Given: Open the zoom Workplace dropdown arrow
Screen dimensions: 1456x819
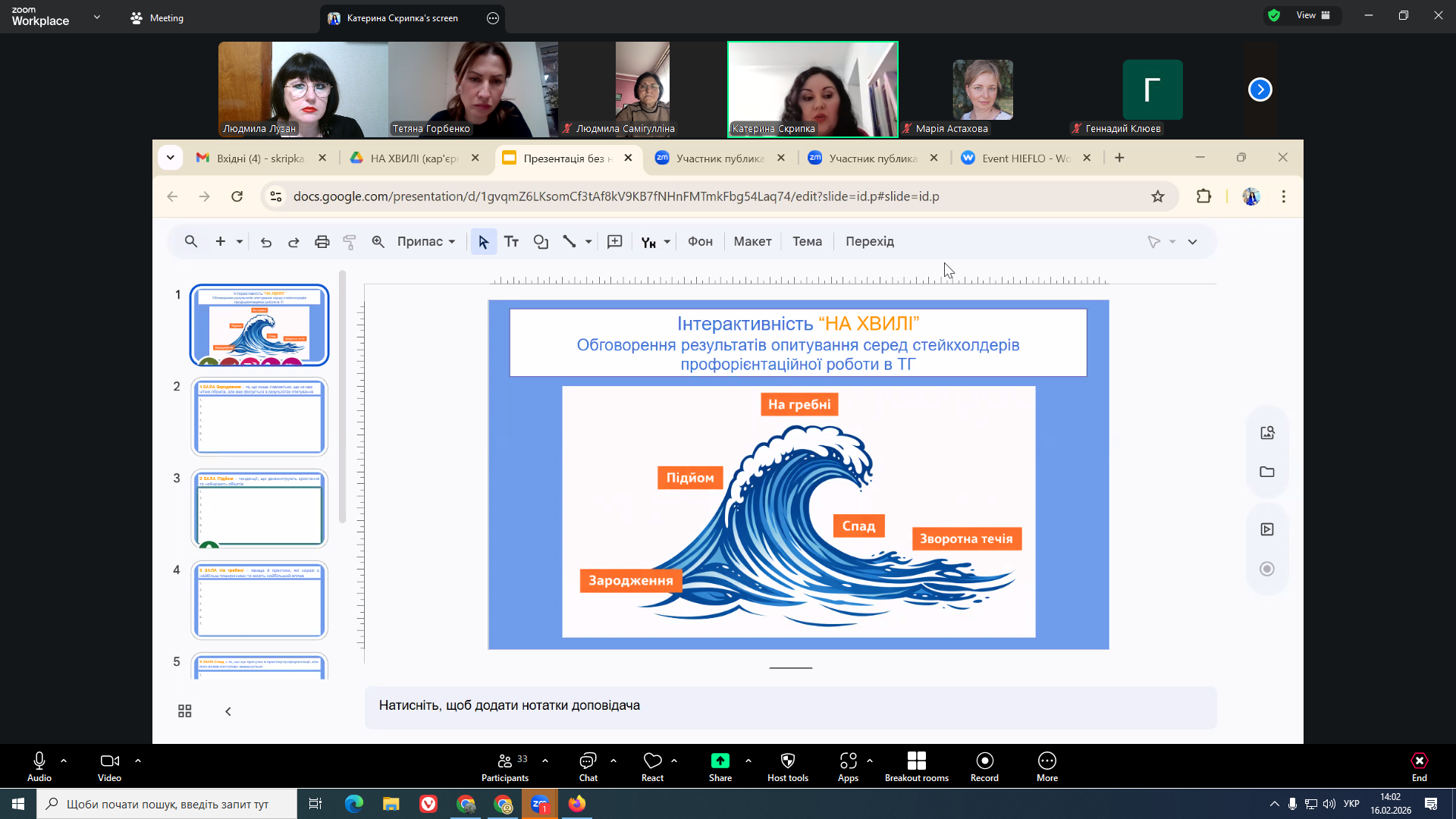Looking at the screenshot, I should (x=96, y=17).
